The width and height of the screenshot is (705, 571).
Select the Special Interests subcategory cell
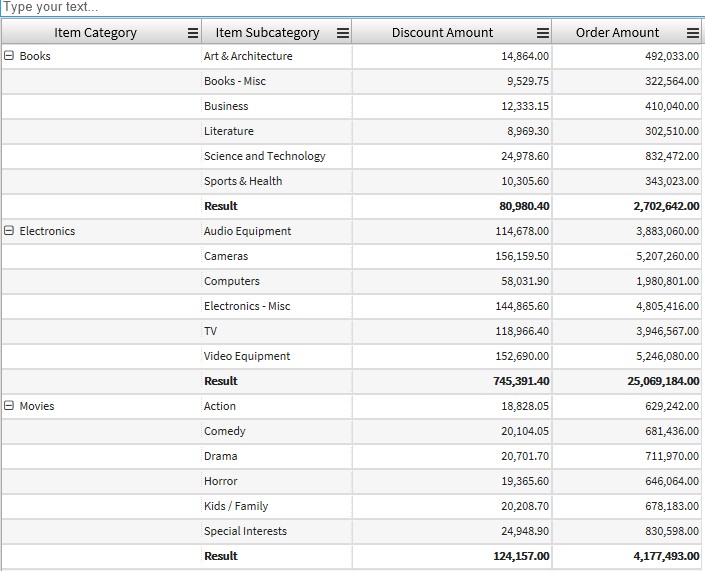(245, 531)
